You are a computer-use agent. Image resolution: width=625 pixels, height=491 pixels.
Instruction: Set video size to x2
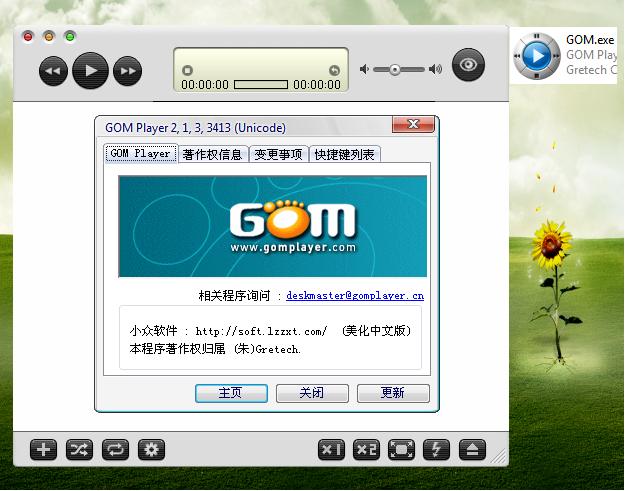pos(366,450)
